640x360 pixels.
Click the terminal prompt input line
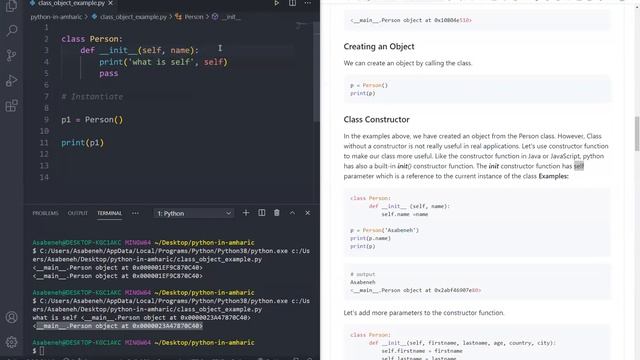click(42, 351)
